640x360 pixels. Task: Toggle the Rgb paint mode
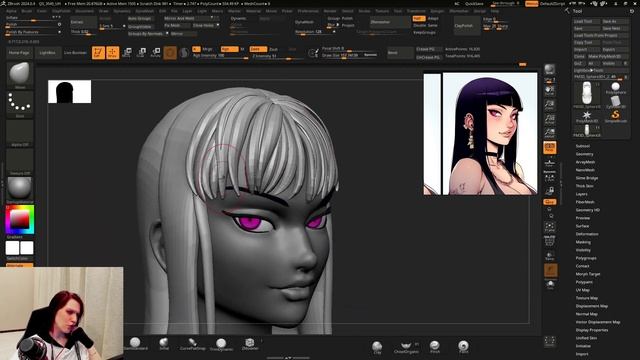point(229,49)
